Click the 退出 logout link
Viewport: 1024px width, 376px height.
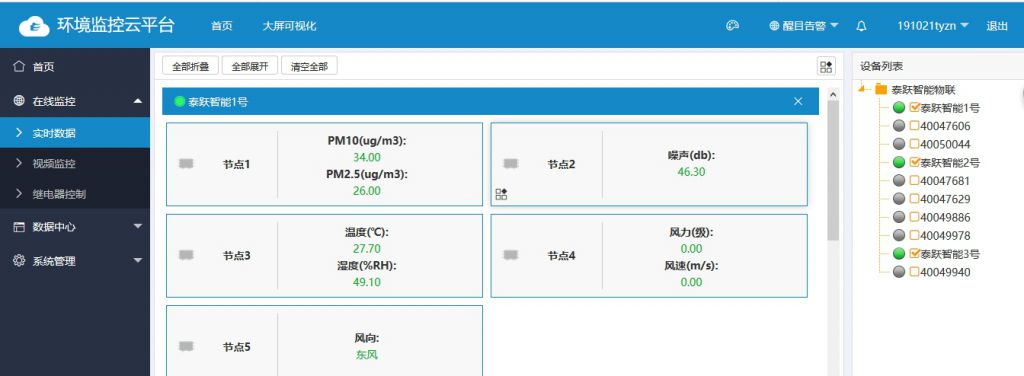pos(997,26)
